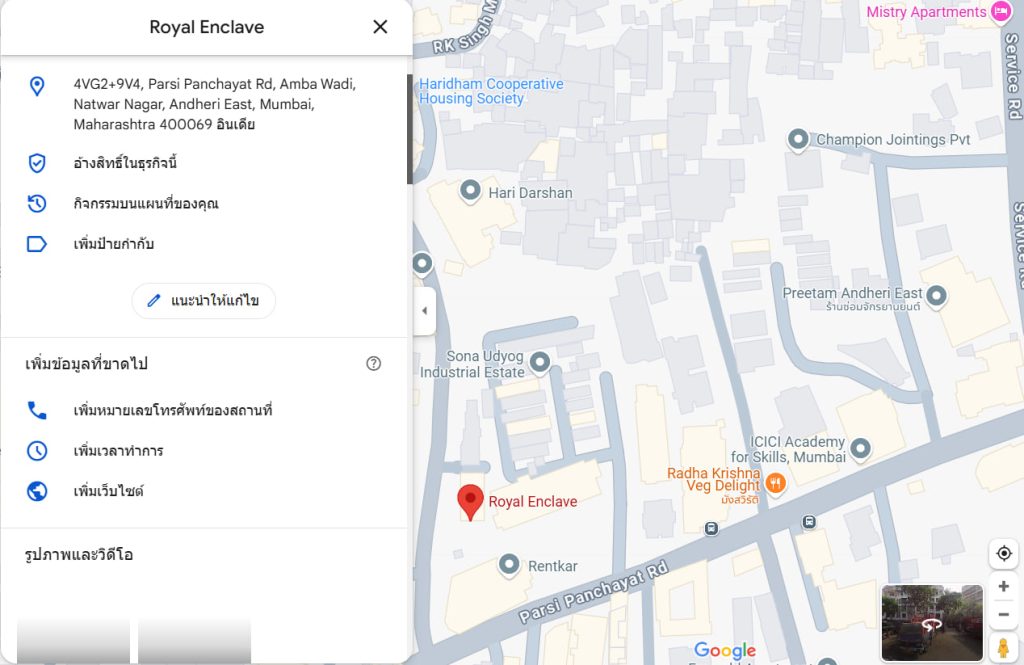Zoom in on the map
The width and height of the screenshot is (1024, 665).
coord(1004,587)
